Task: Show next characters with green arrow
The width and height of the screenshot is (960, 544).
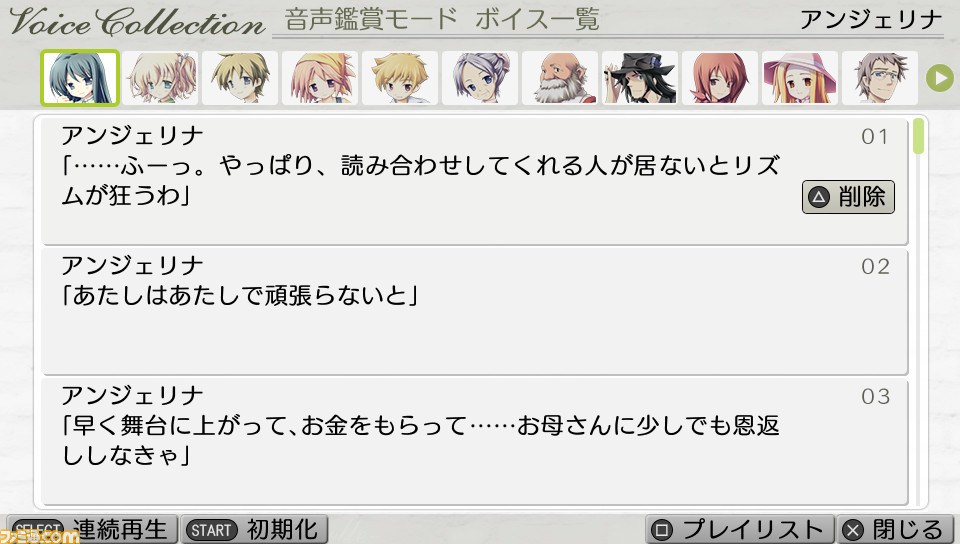Action: pyautogui.click(x=940, y=78)
